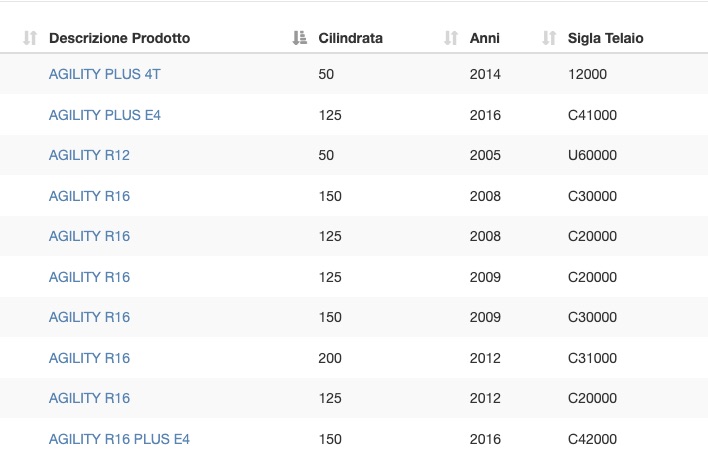Open AGILITY R16 125cc 2012 link

89,398
